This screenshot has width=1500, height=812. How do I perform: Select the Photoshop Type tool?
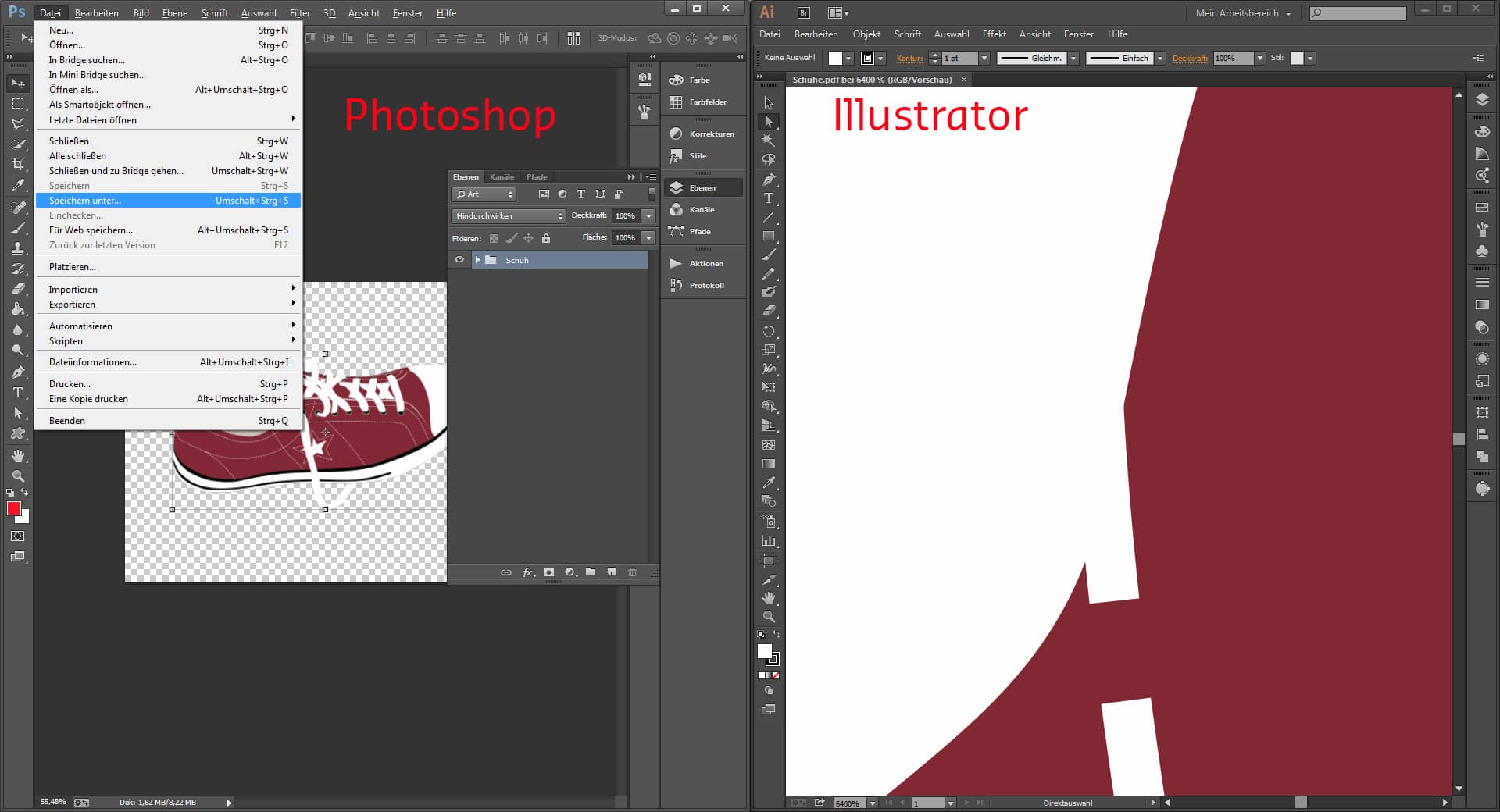[x=18, y=393]
